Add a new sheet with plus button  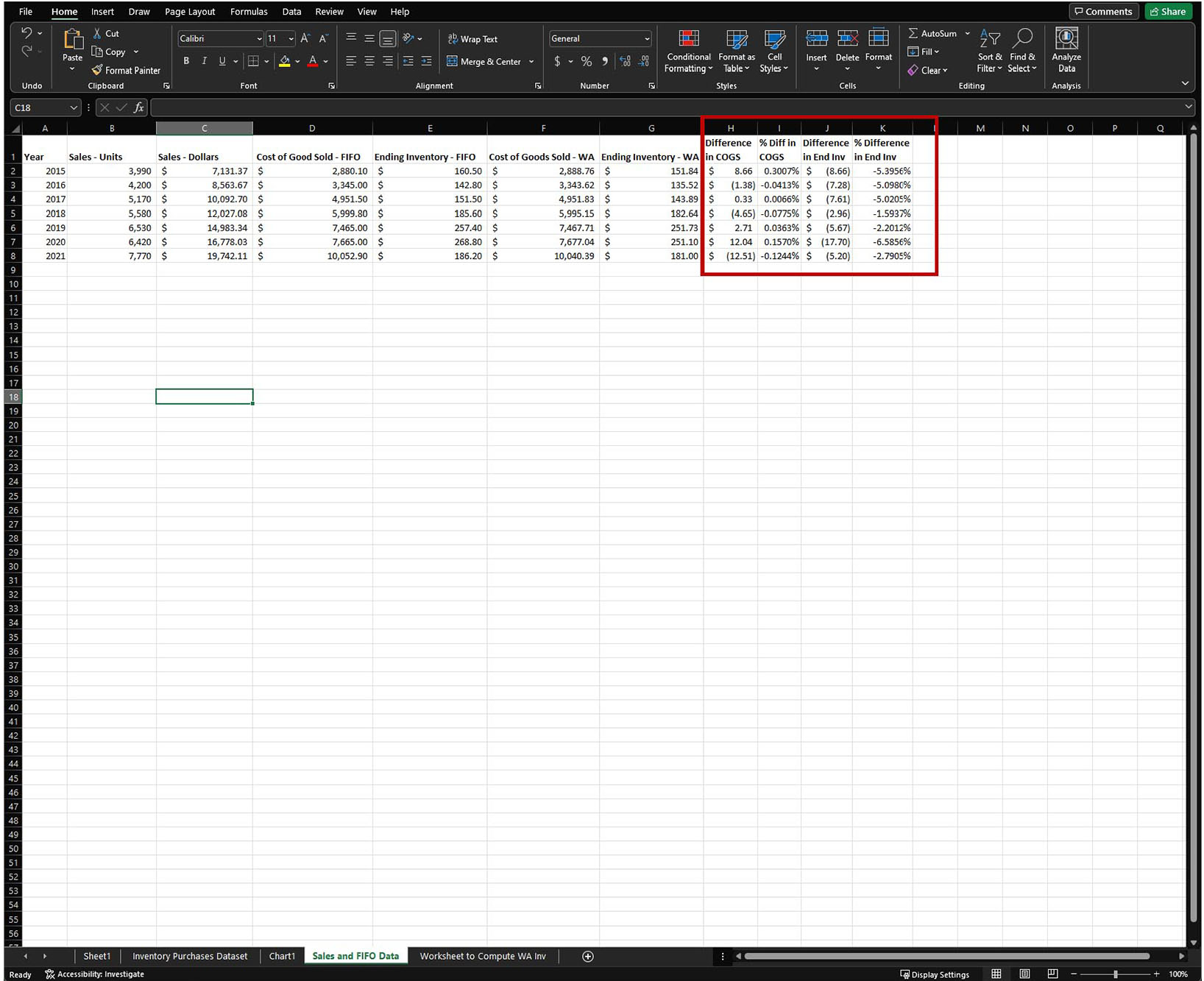pyautogui.click(x=587, y=956)
